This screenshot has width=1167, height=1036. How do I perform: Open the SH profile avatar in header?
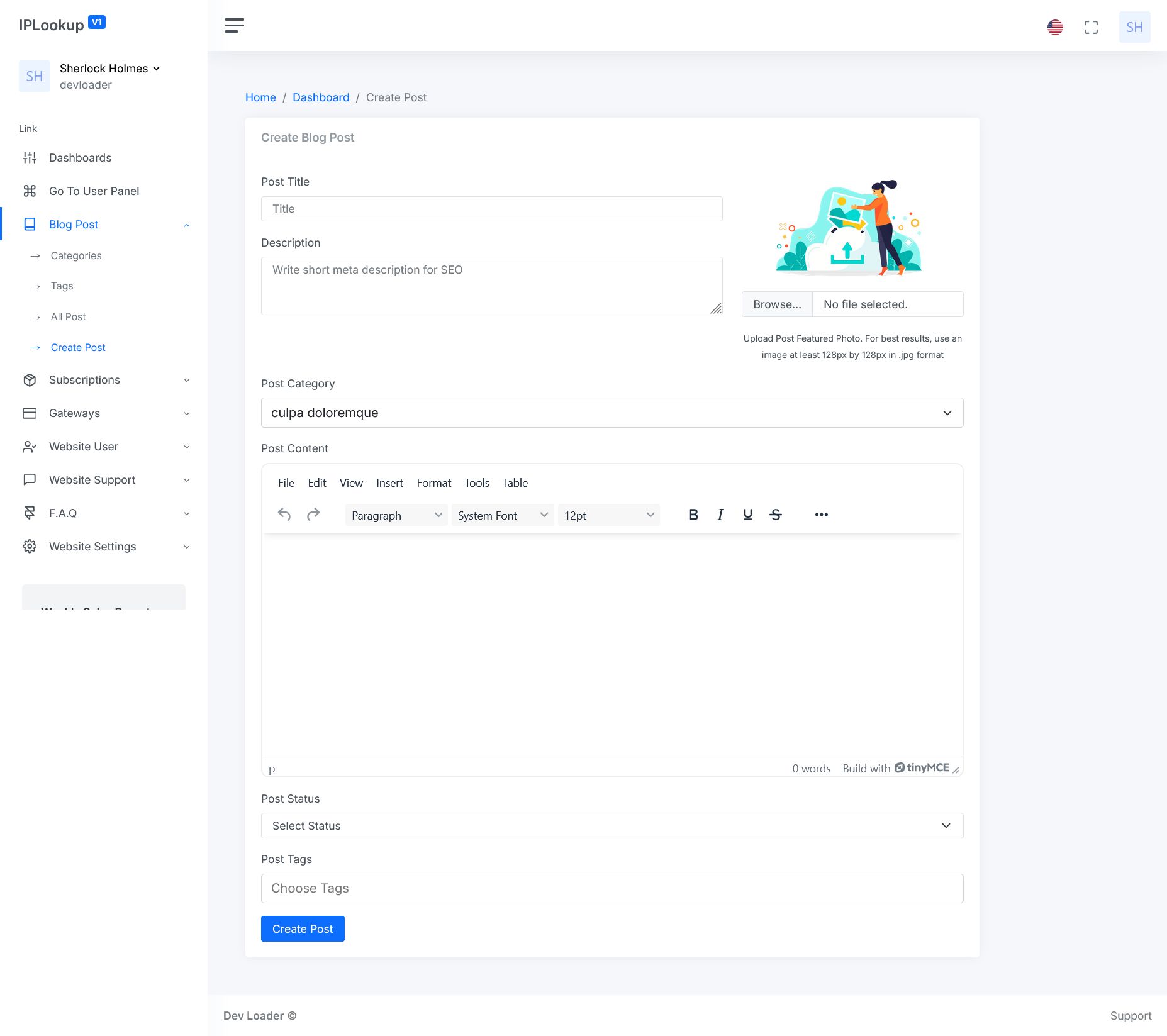tap(1134, 27)
